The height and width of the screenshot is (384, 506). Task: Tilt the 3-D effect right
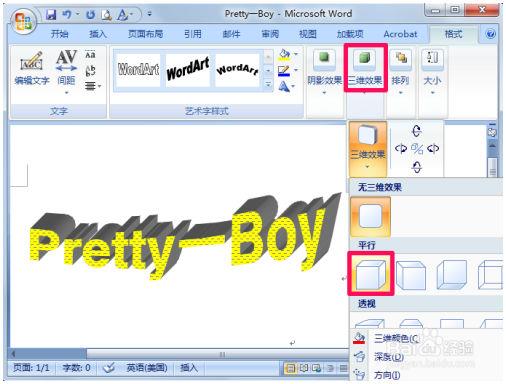(433, 148)
